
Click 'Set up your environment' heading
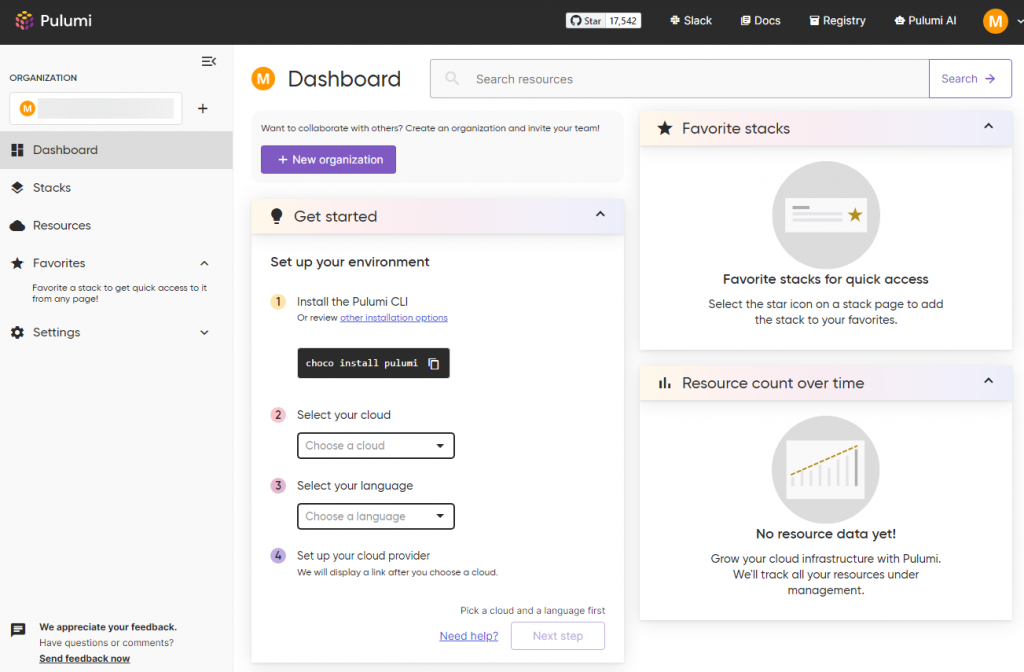click(350, 262)
